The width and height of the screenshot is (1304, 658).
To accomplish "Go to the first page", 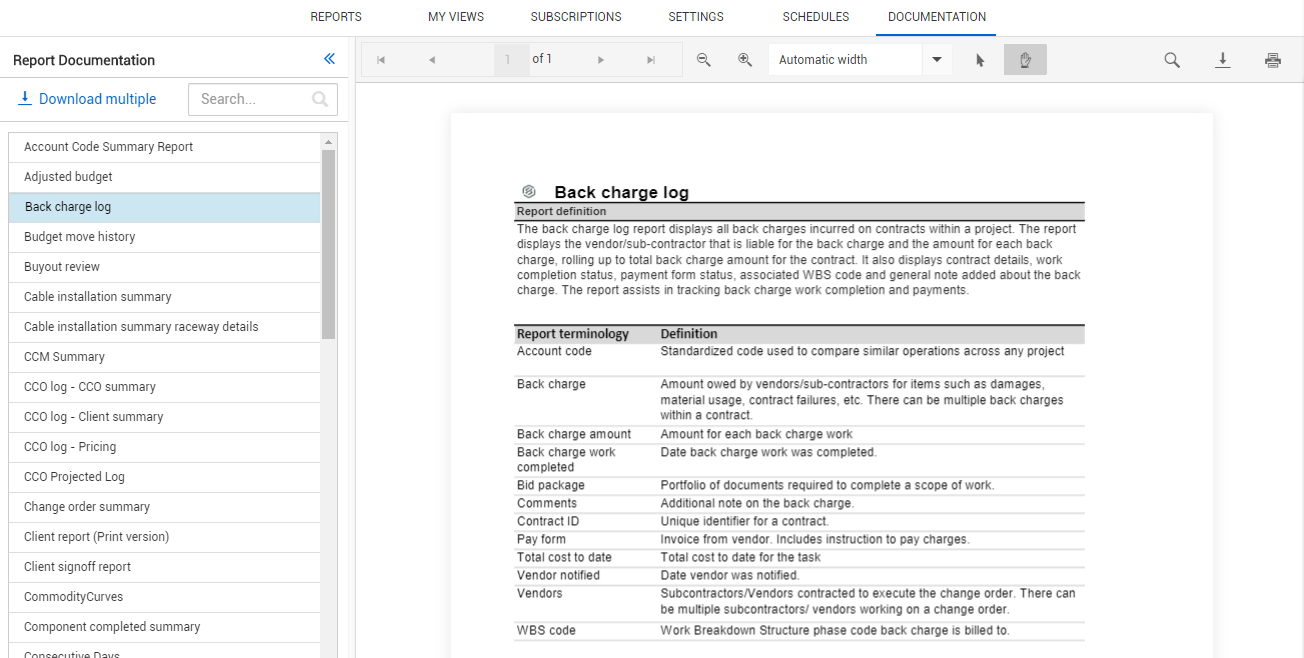I will pos(381,59).
